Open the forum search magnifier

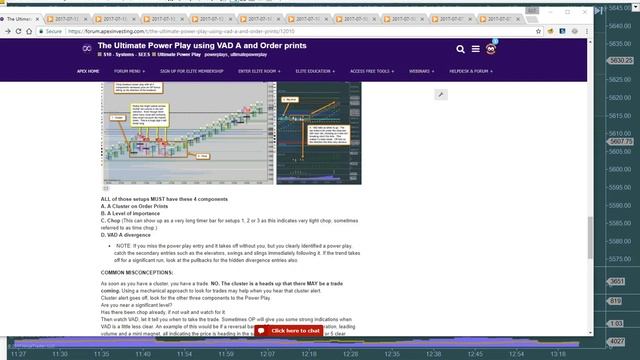[460, 49]
